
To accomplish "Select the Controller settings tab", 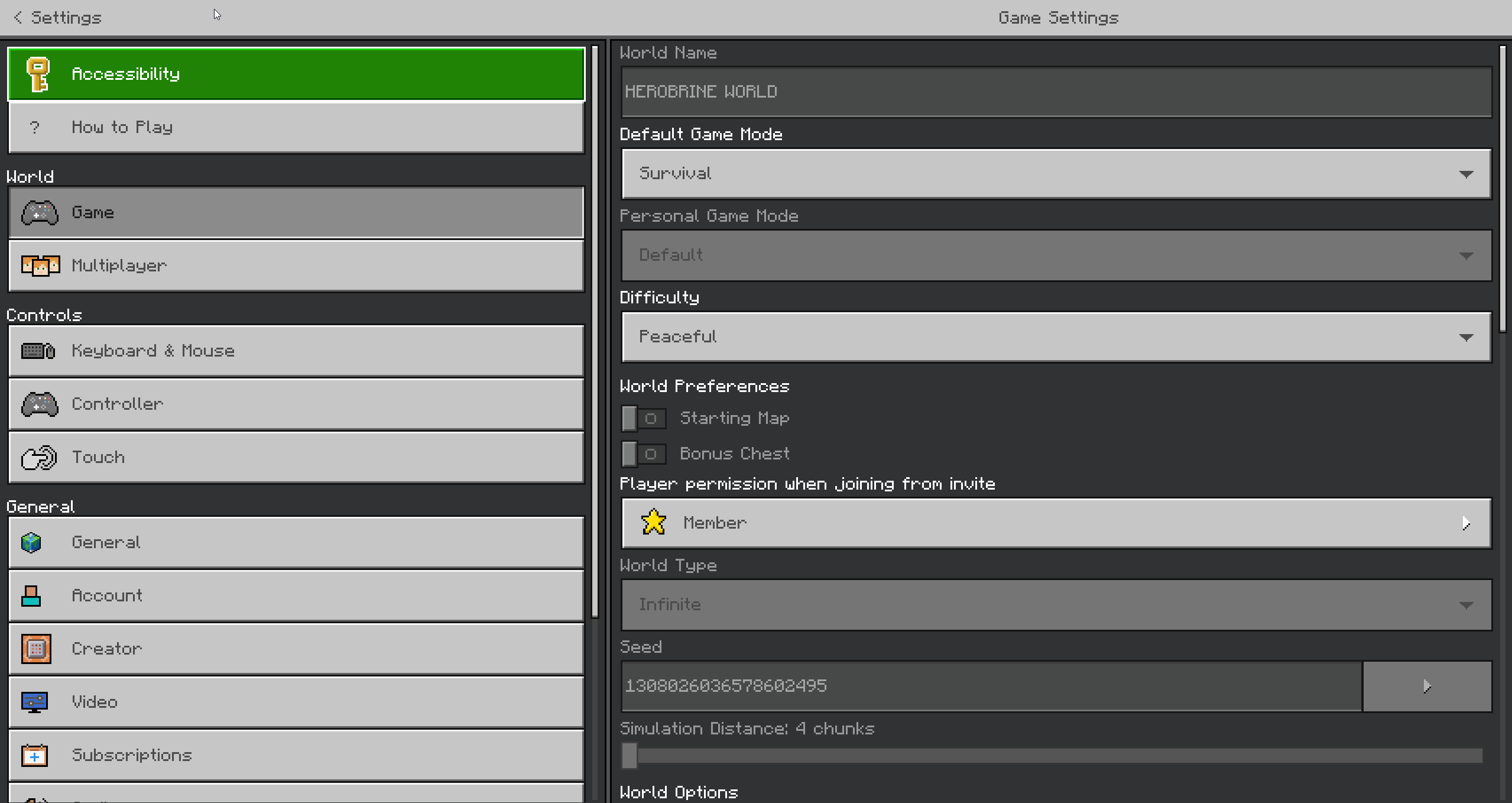I will (296, 404).
